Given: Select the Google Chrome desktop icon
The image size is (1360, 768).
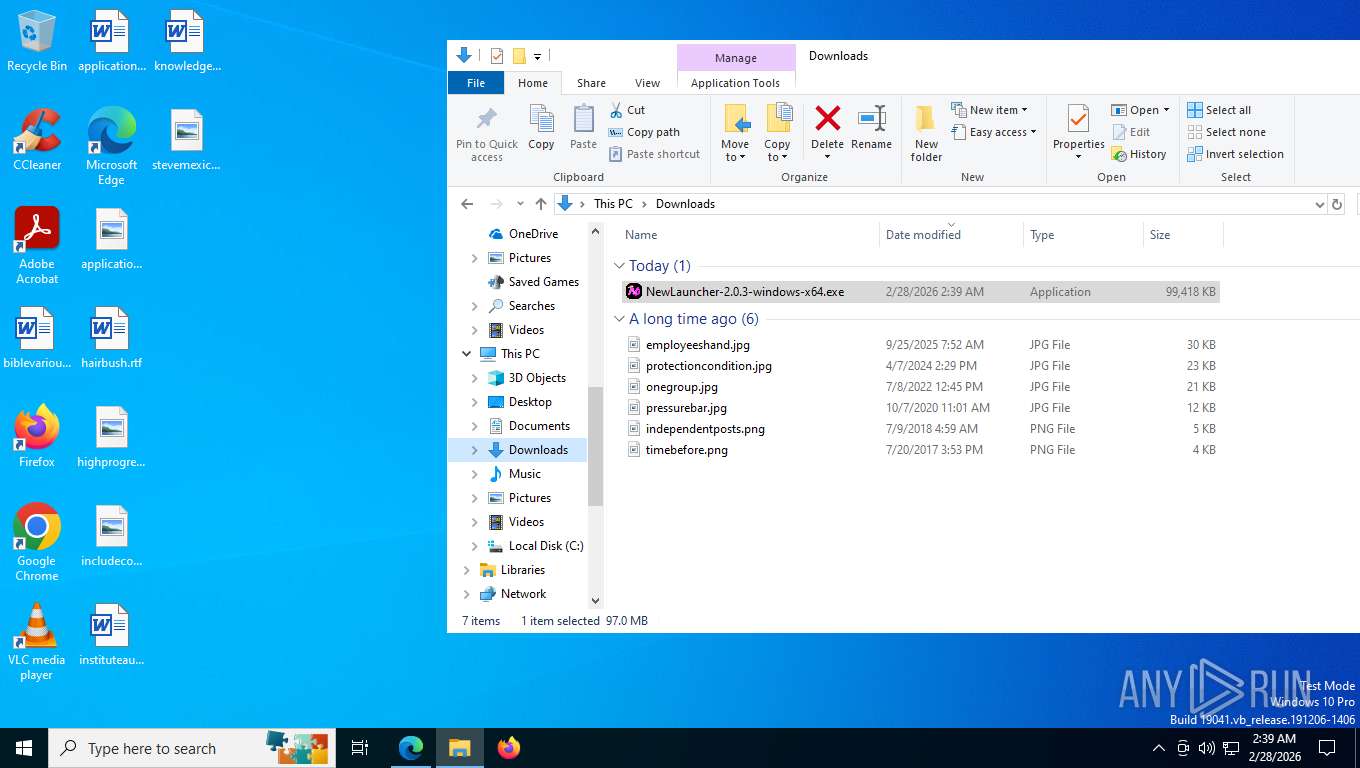Looking at the screenshot, I should tap(37, 542).
